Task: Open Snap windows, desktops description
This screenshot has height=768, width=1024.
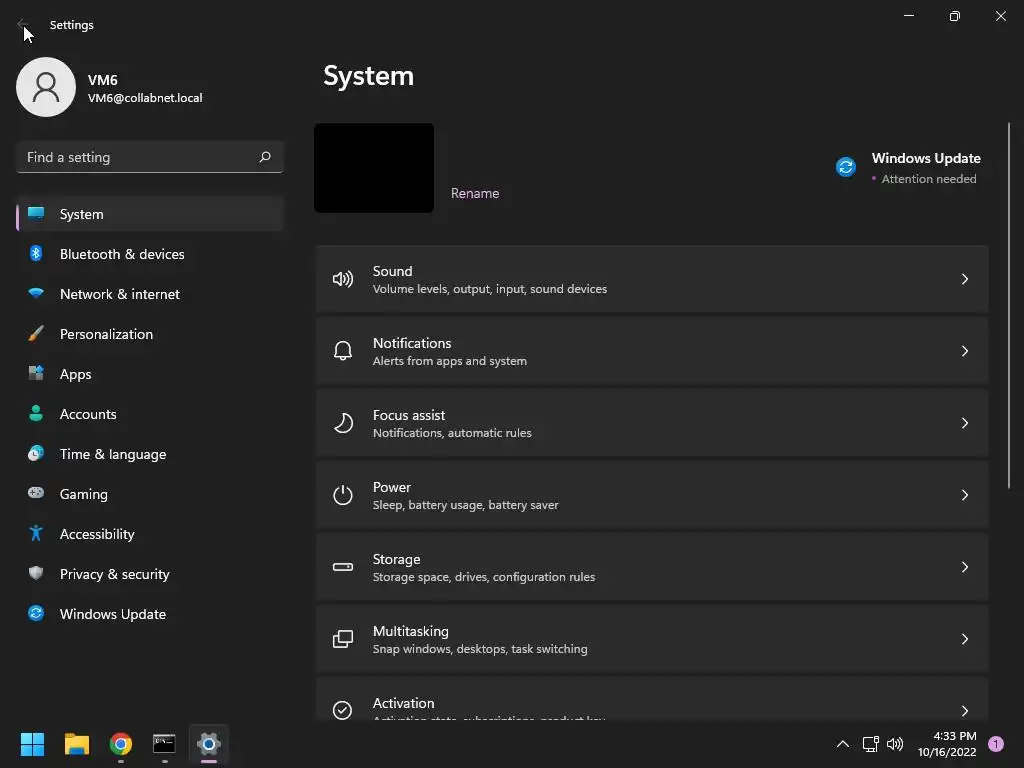Action: 480,648
